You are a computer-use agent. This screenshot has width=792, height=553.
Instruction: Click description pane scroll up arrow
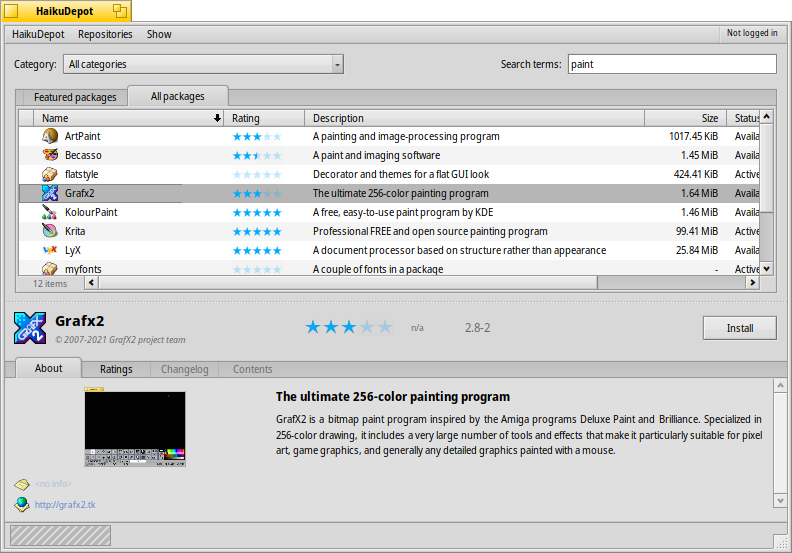[x=780, y=385]
